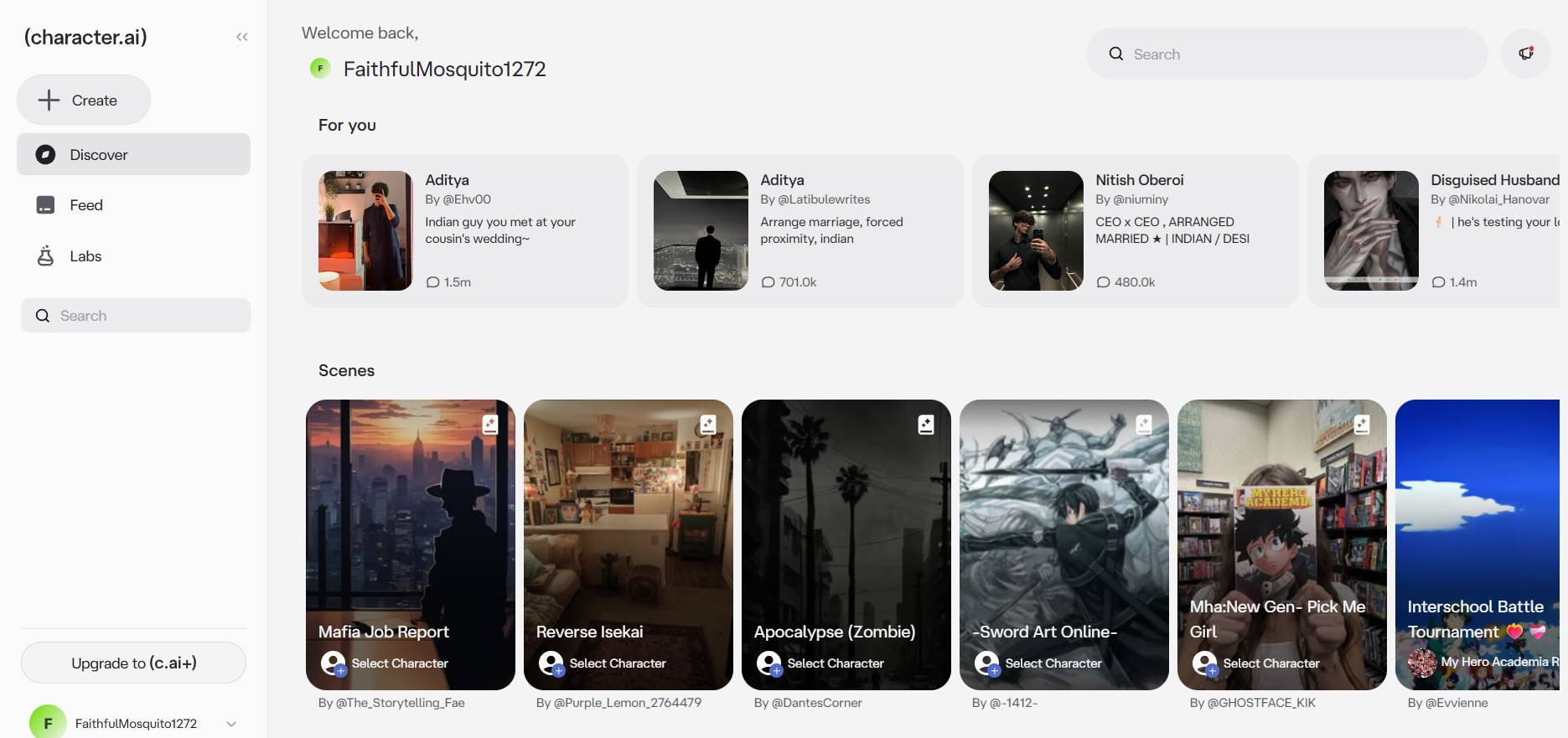Image resolution: width=1568 pixels, height=738 pixels.
Task: Click the sidebar search magnifier icon
Action: pos(43,316)
